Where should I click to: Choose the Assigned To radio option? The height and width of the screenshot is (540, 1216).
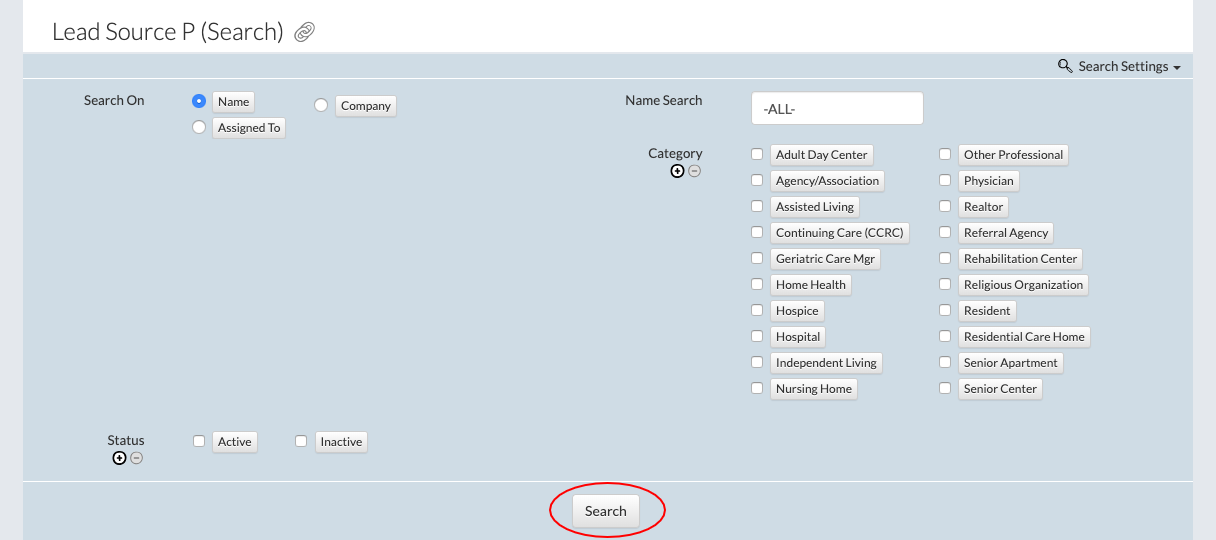[x=199, y=127]
